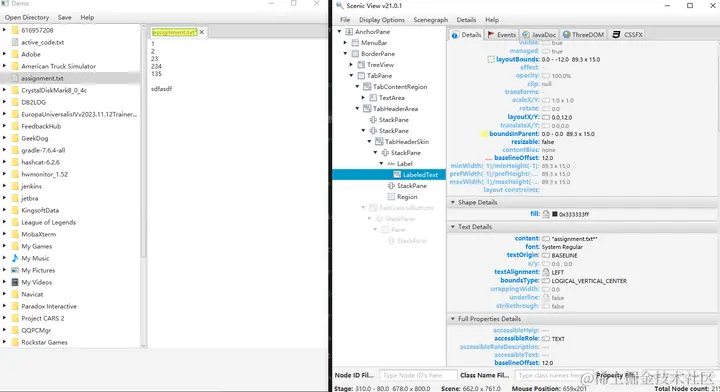Image resolution: width=720 pixels, height=392 pixels.
Task: Collapse the BorderPane node
Action: point(345,54)
